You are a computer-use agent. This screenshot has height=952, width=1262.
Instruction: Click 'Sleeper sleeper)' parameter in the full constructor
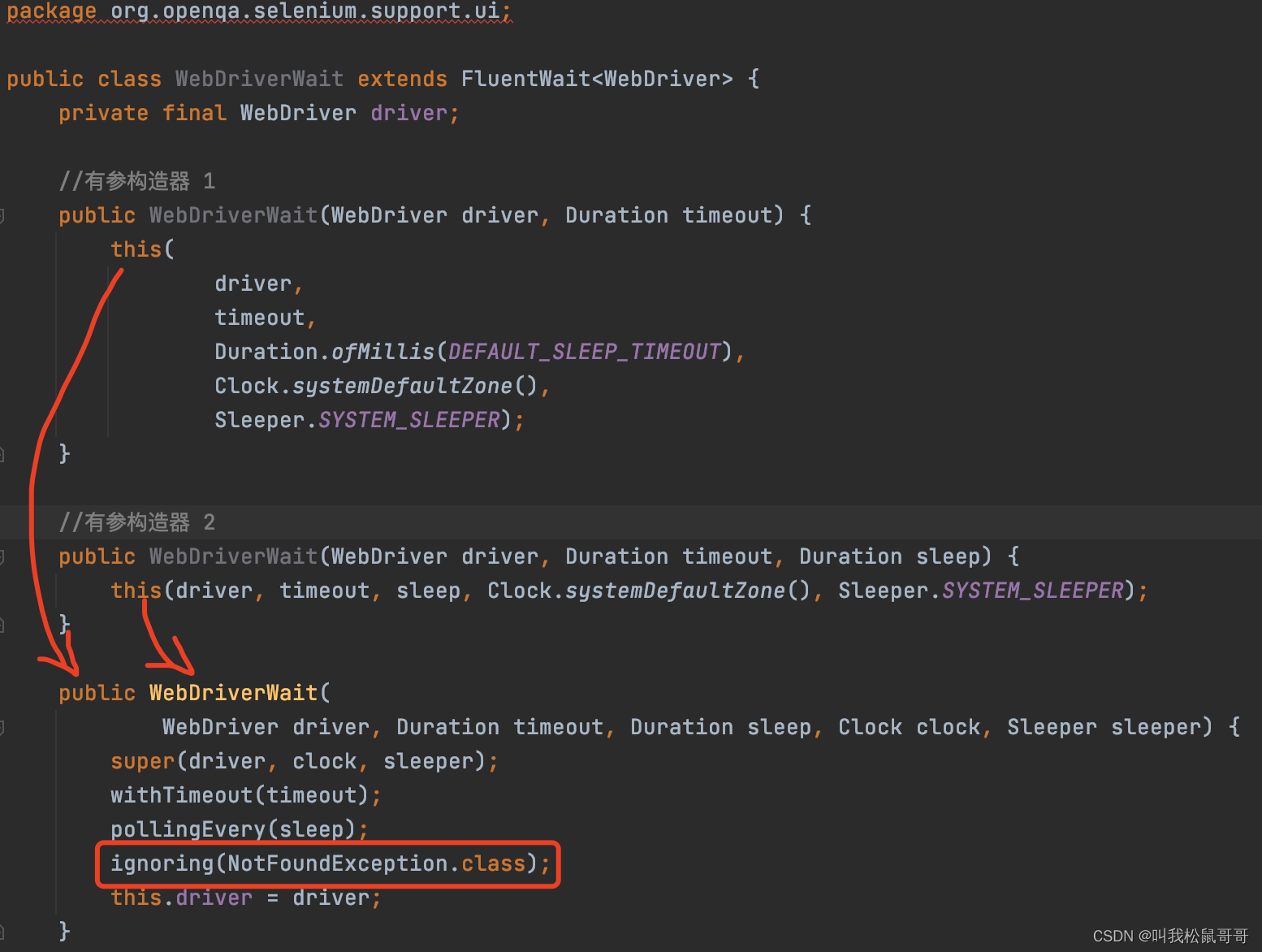[1110, 727]
